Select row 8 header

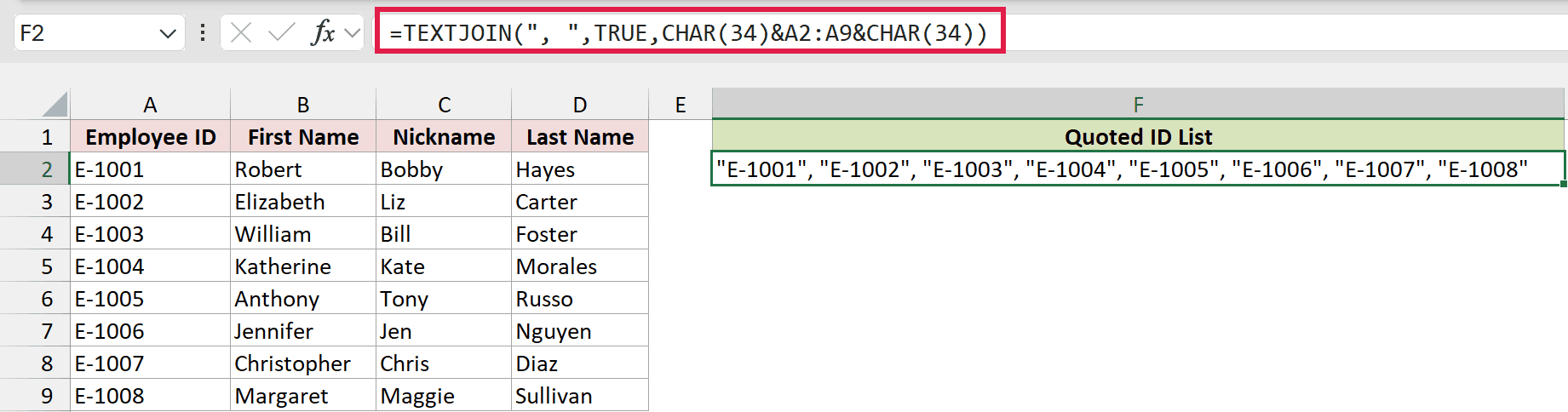tap(35, 363)
